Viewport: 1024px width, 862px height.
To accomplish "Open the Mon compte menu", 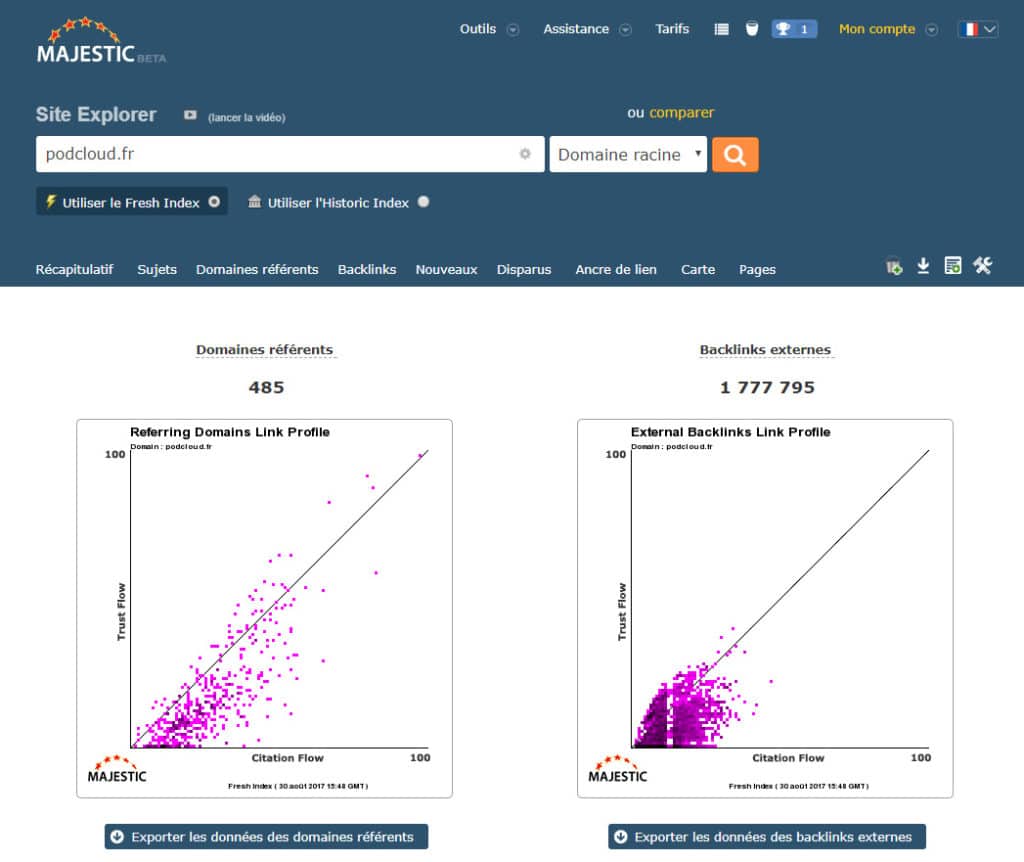I will (x=876, y=29).
